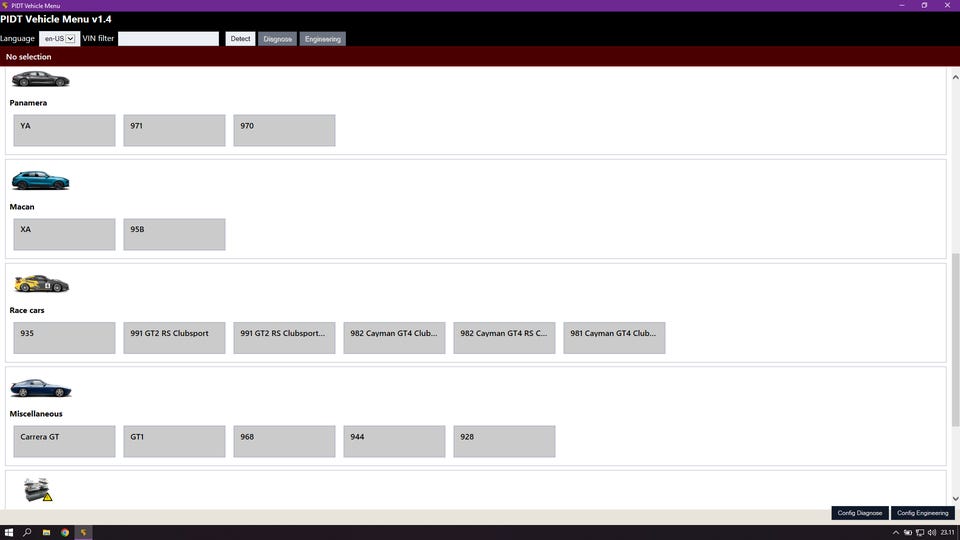Click the blue Macan car image
This screenshot has width=960, height=540.
coord(40,181)
